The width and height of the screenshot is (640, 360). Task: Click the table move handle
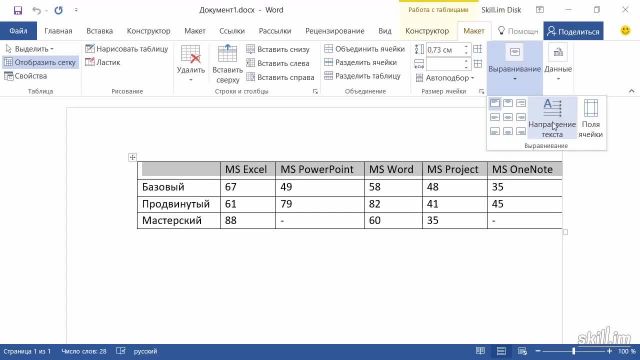pyautogui.click(x=132, y=157)
